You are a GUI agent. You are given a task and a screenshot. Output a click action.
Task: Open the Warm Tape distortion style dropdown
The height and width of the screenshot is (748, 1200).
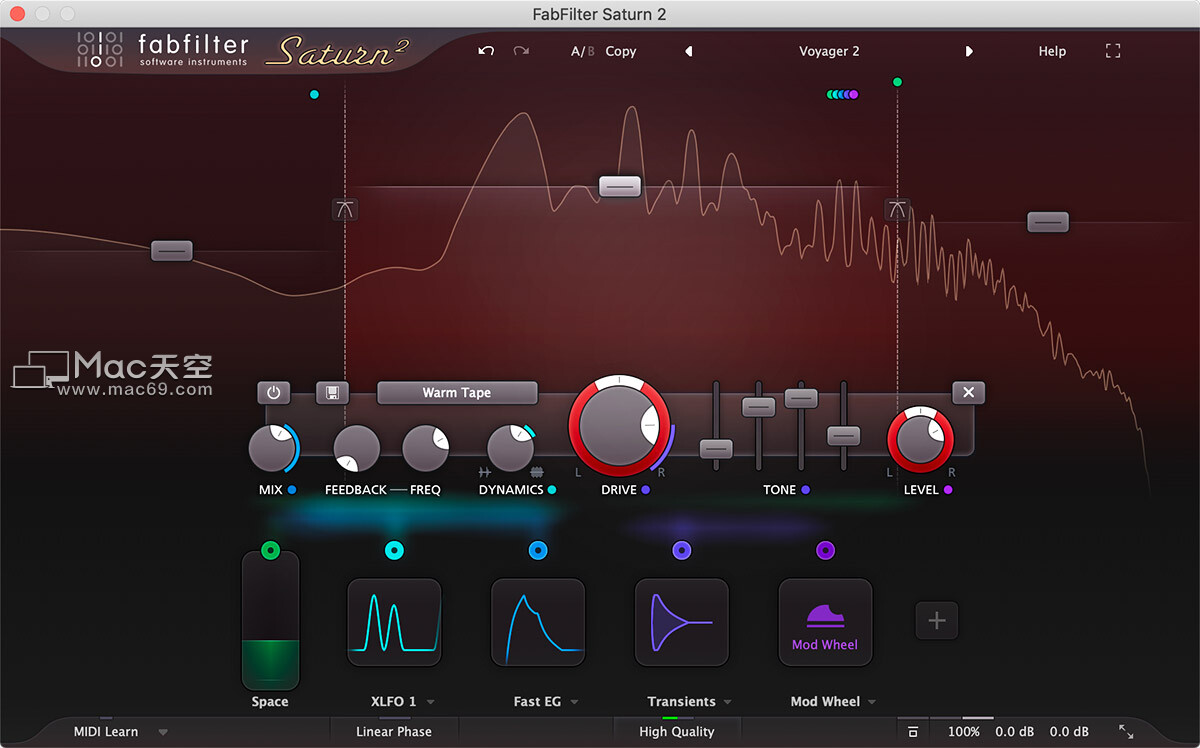pos(457,392)
